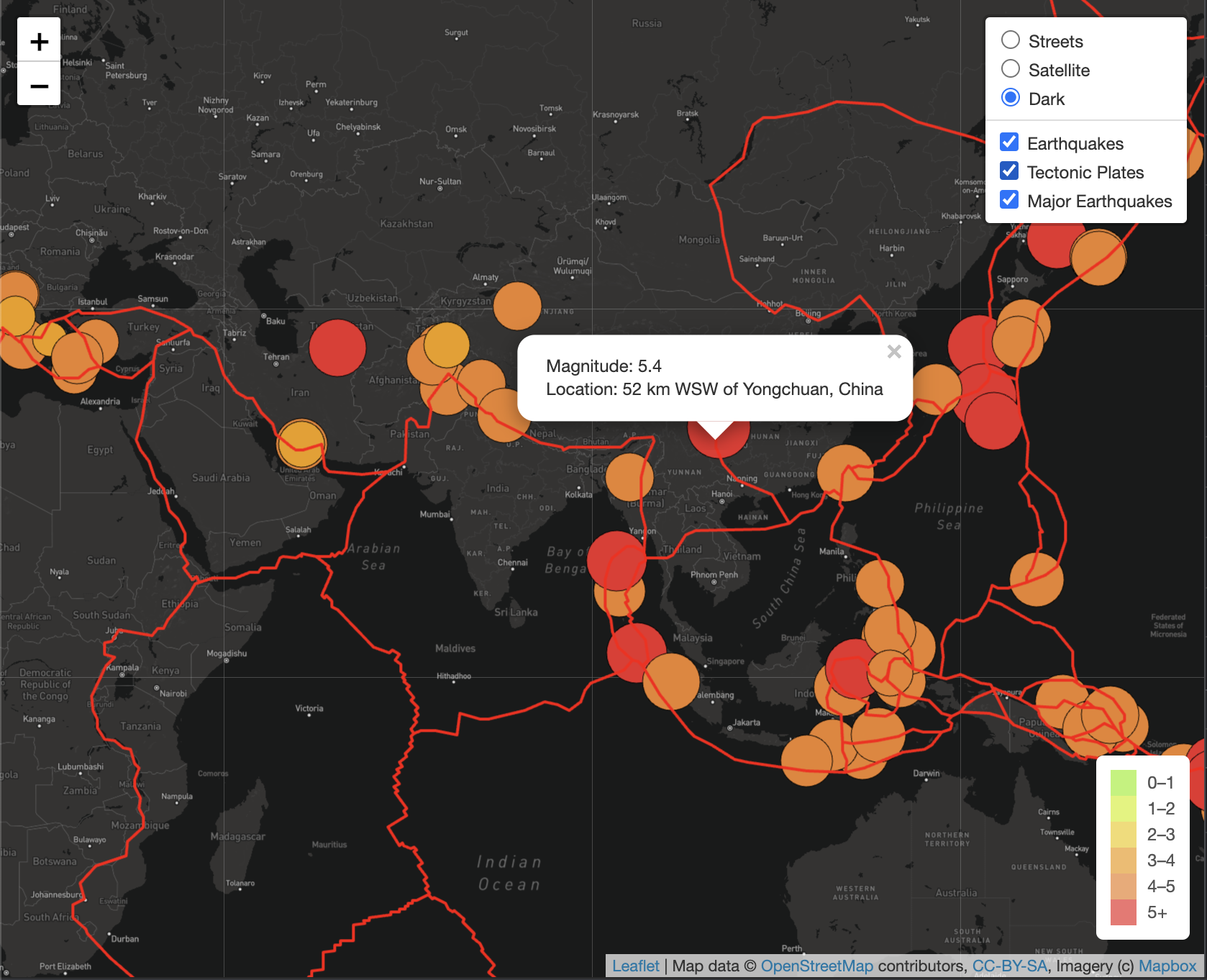Screen dimensions: 1207x980
Task: Zoom in on the map
Action: coord(39,41)
